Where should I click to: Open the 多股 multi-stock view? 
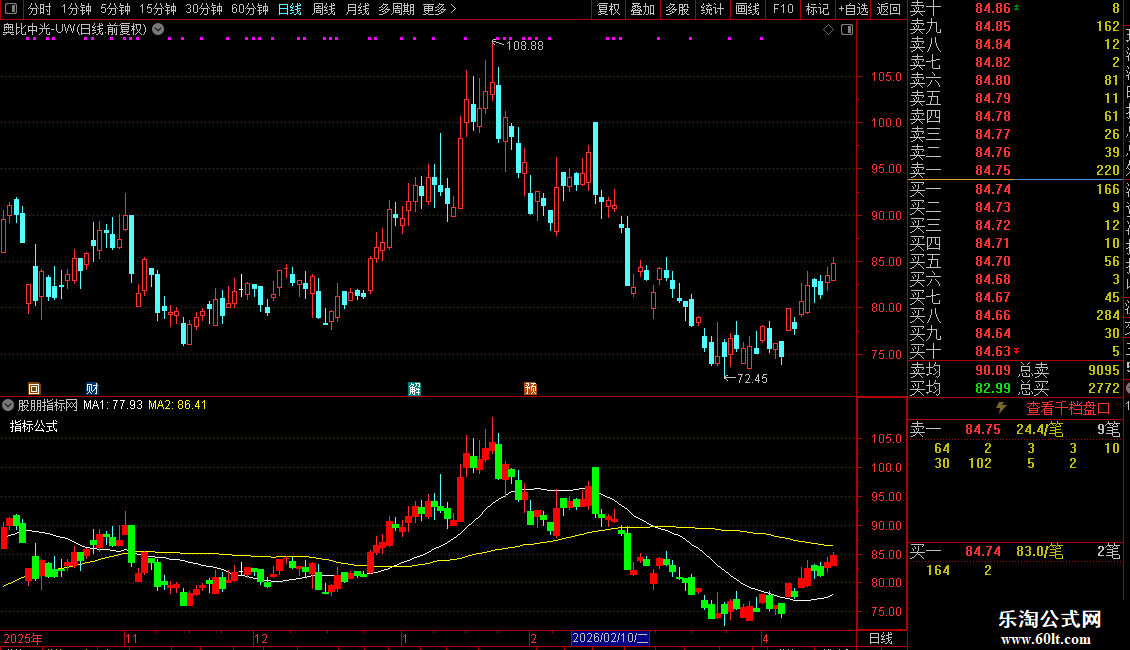pos(677,9)
